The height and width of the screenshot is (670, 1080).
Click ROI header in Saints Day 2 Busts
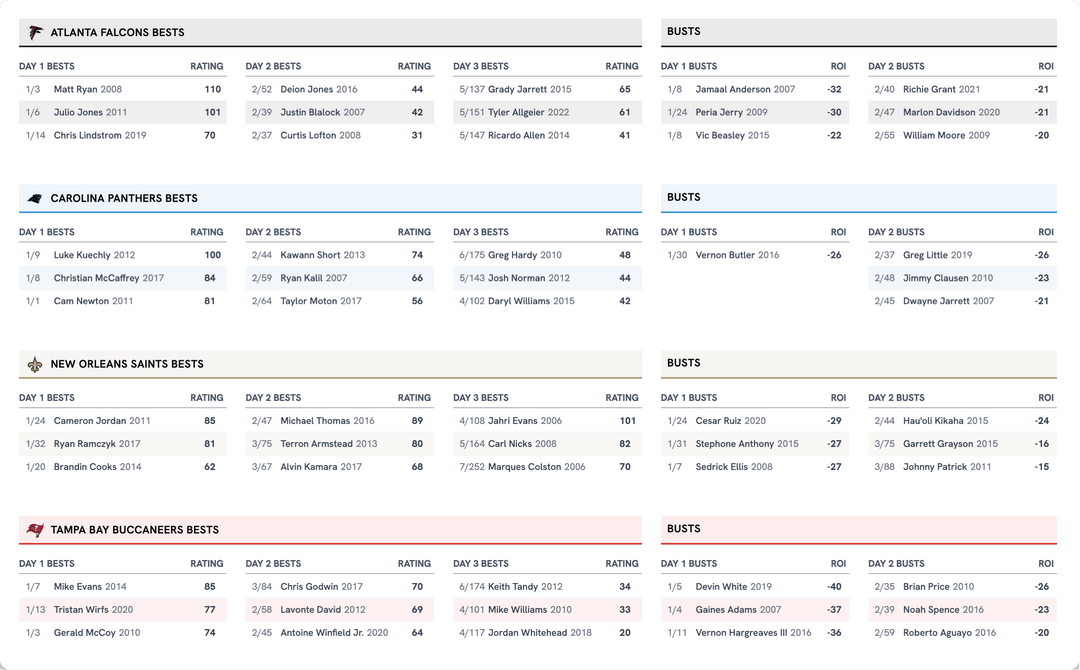coord(1046,398)
